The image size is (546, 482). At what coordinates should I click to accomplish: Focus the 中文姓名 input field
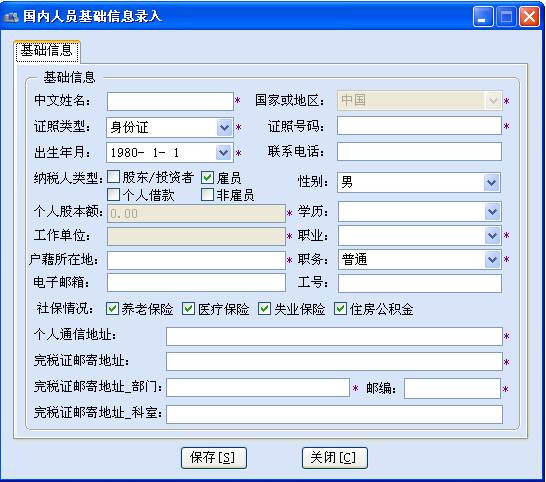click(x=170, y=101)
